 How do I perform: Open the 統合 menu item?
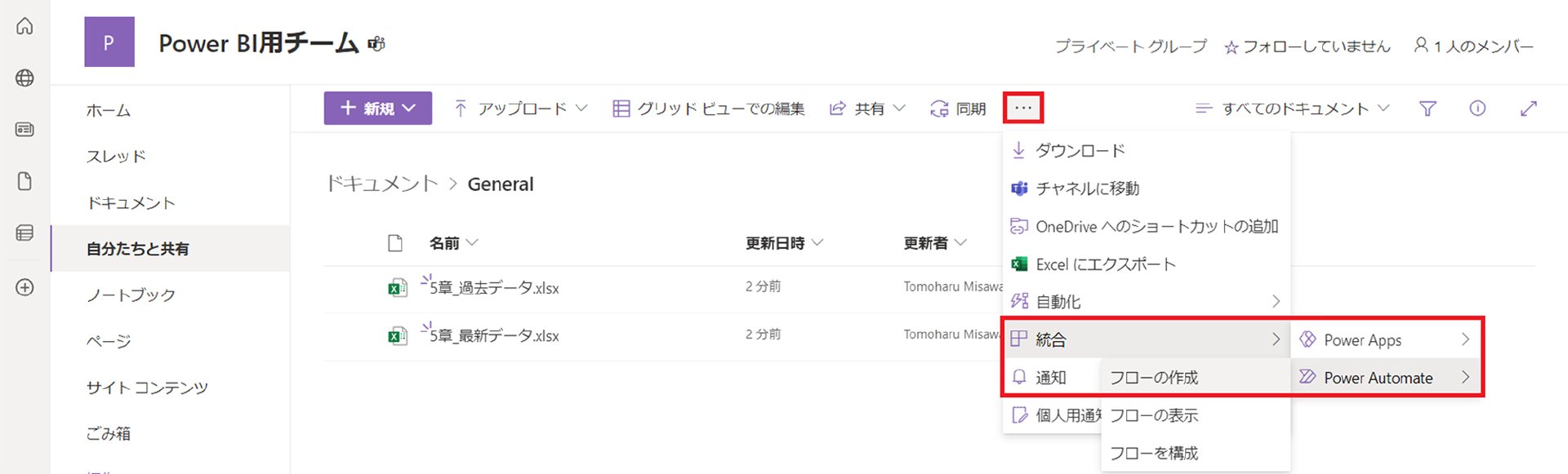point(1146,339)
